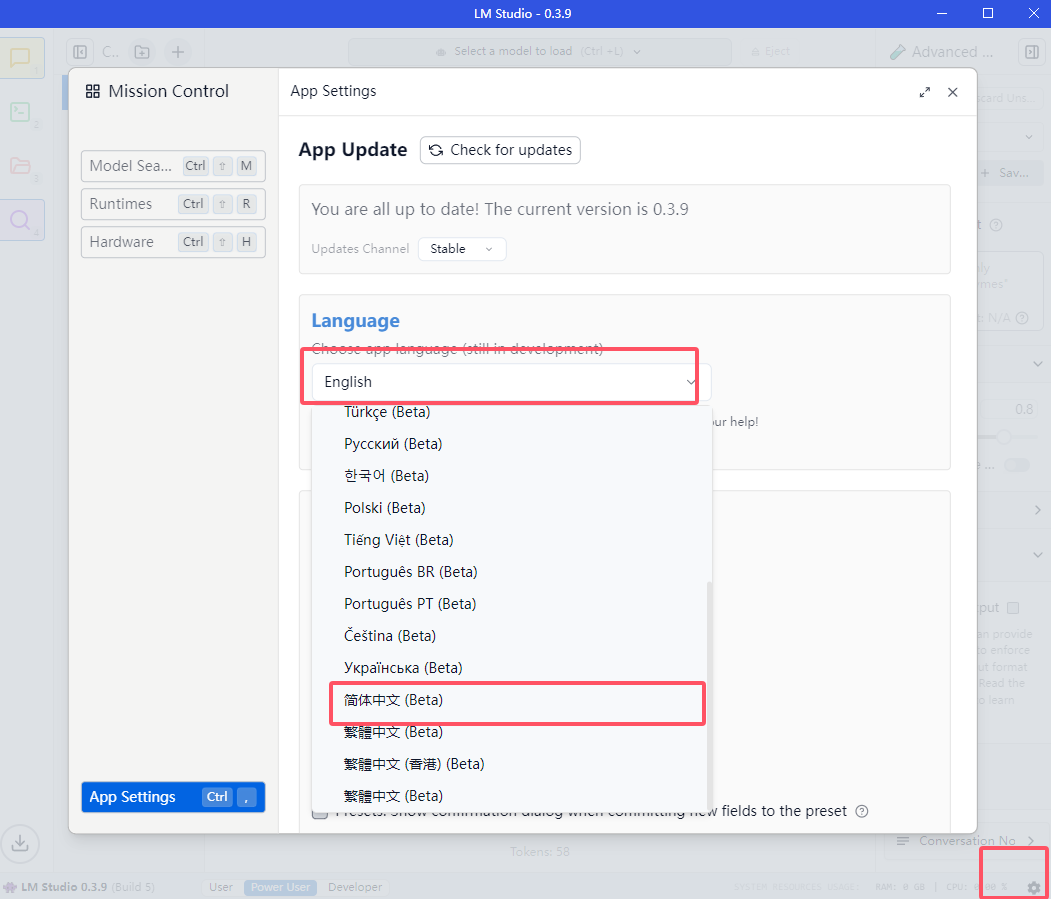This screenshot has height=899, width=1051.
Task: Select Tiếng Việt (Beta) language
Action: coord(509,540)
